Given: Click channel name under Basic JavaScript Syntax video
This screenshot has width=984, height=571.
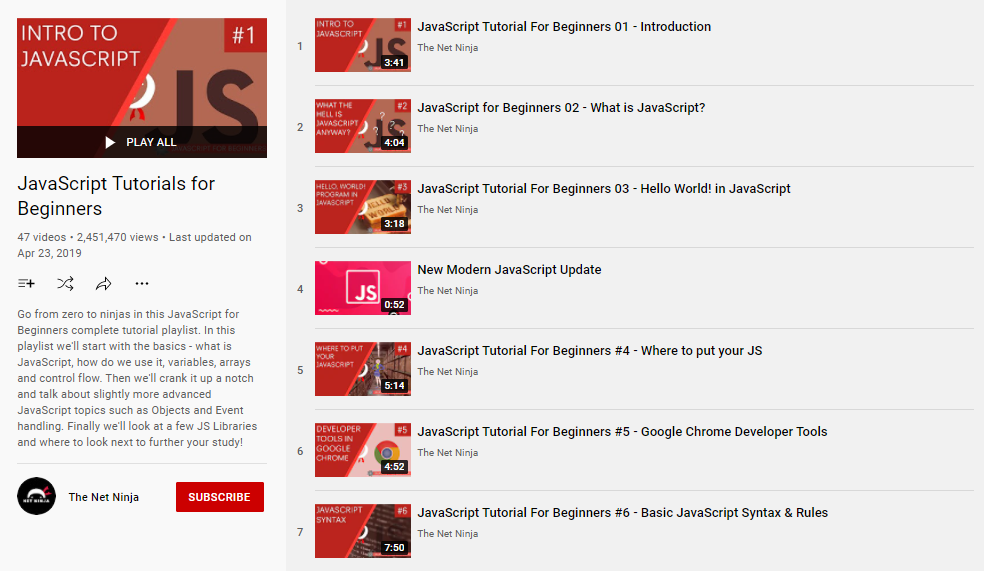Looking at the screenshot, I should click(447, 533).
